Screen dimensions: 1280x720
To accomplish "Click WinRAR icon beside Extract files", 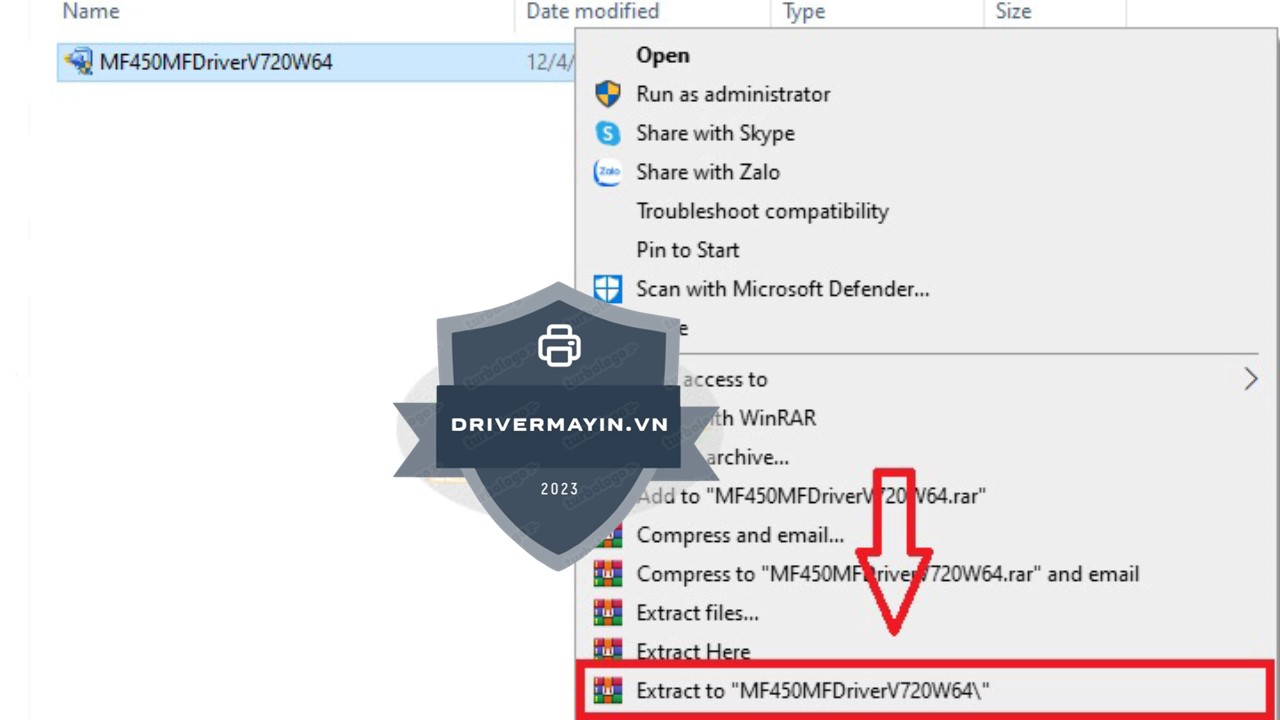I will (x=608, y=613).
